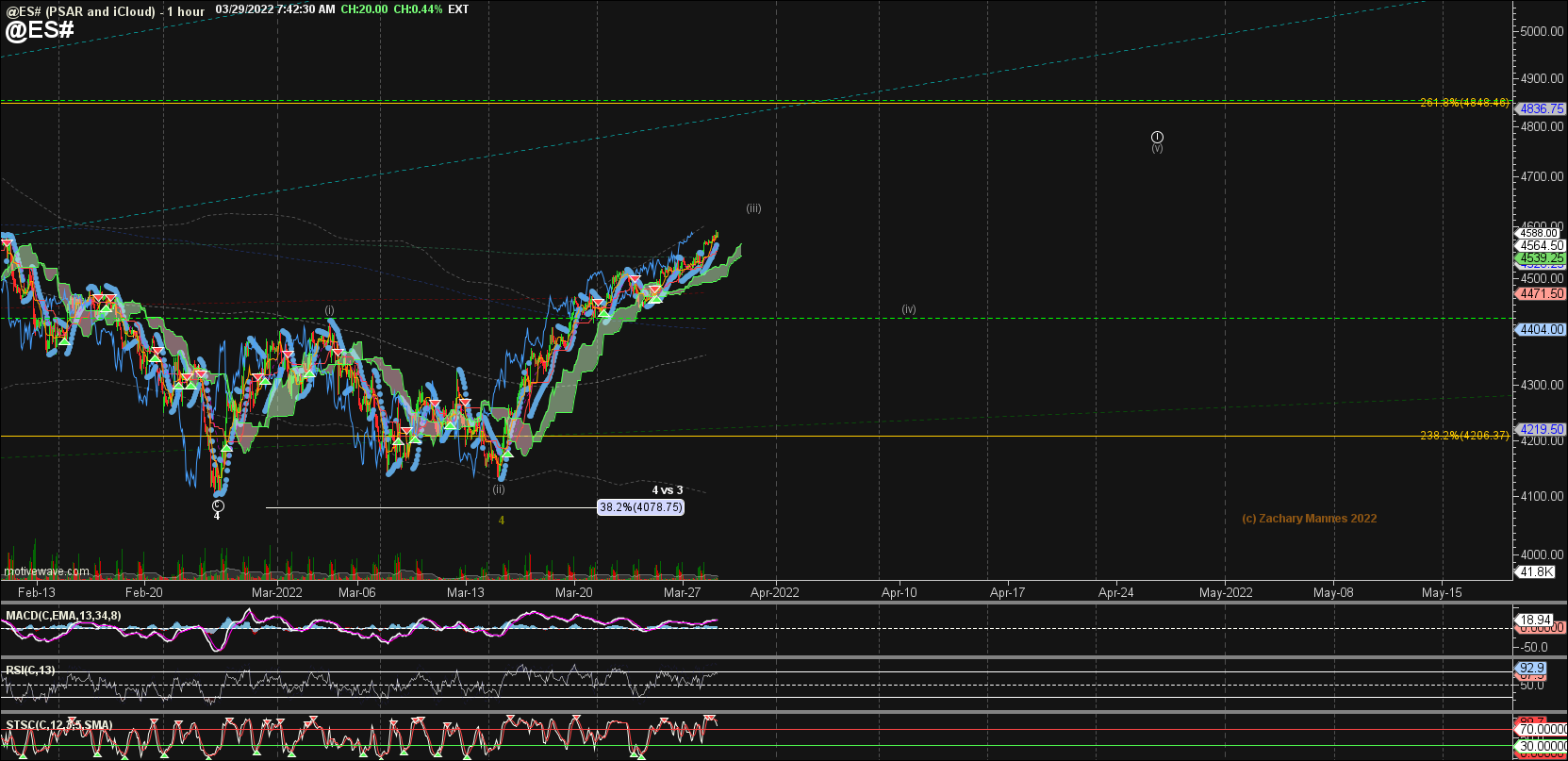Viewport: 1568px width, 761px height.
Task: Click the Feb-20 date on time axis
Action: pyautogui.click(x=144, y=592)
